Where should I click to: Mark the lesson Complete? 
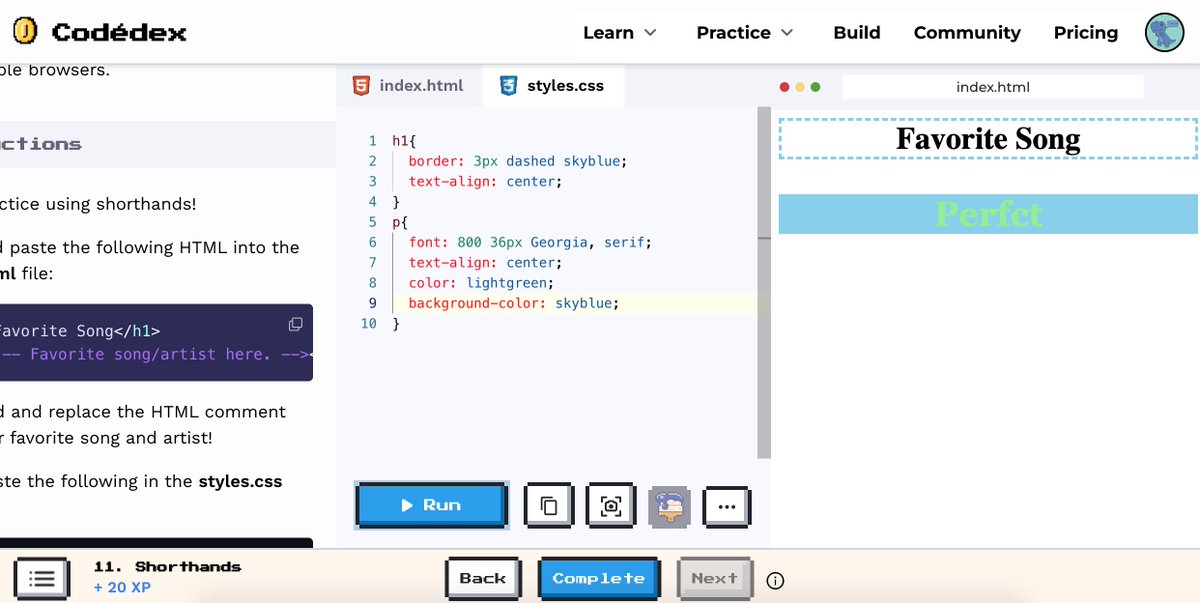pos(599,578)
